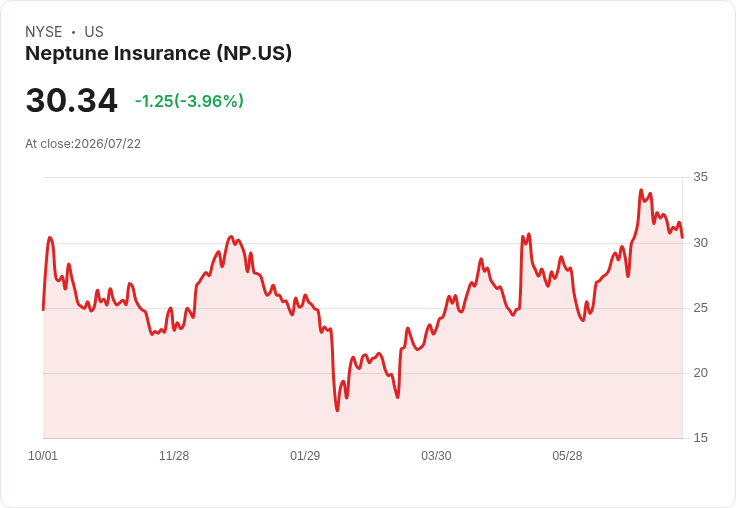Click the 03/30 date axis label

point(436,455)
